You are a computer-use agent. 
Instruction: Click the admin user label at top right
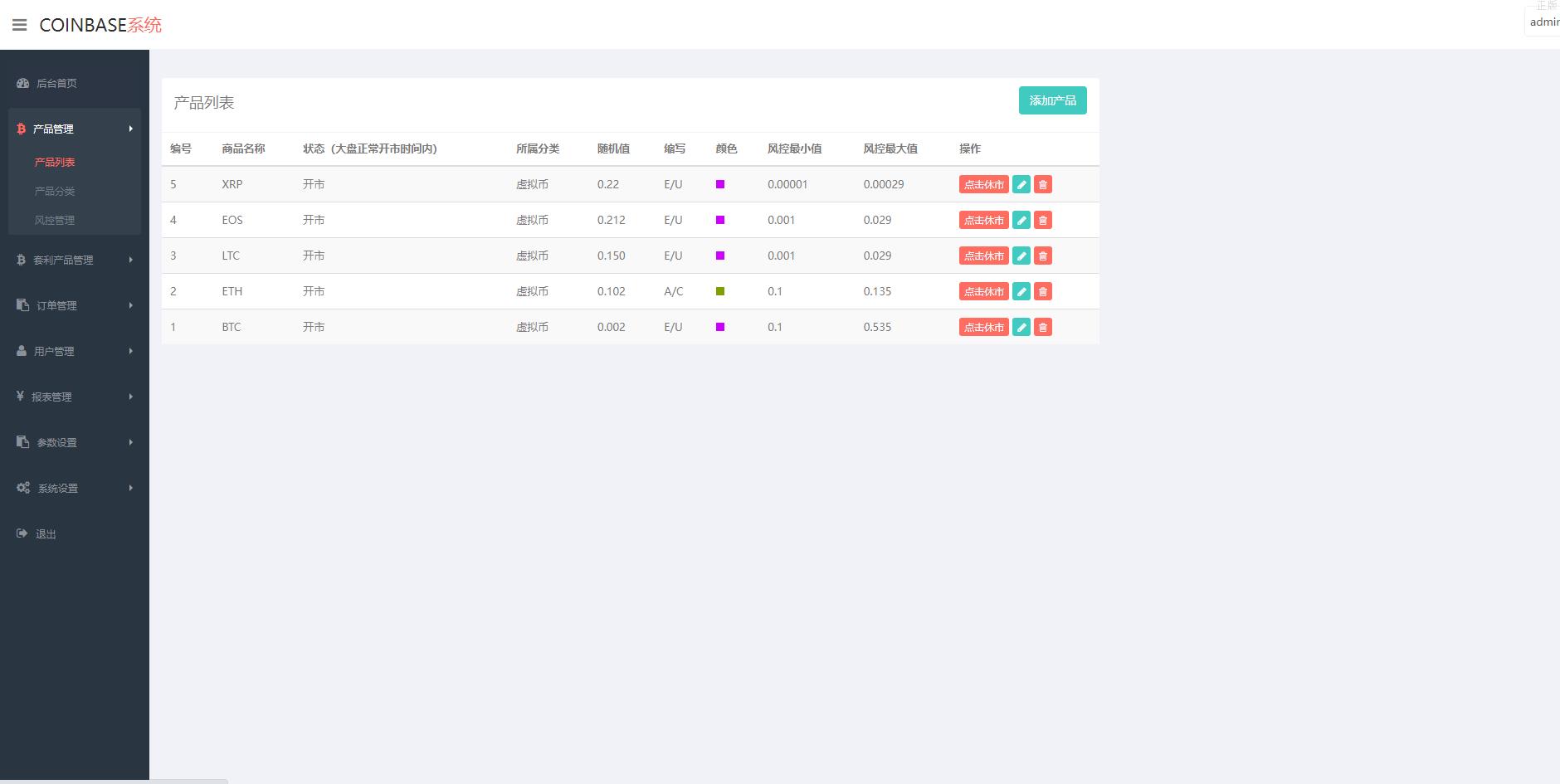click(x=1543, y=22)
